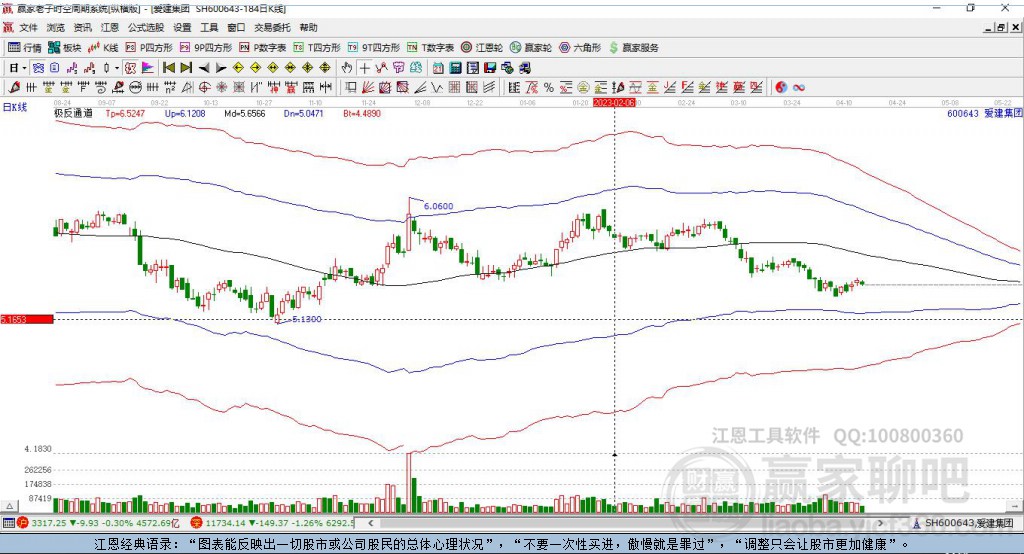The image size is (1024, 554).
Task: Jump to last bar with green end arrow
Action: (186, 68)
